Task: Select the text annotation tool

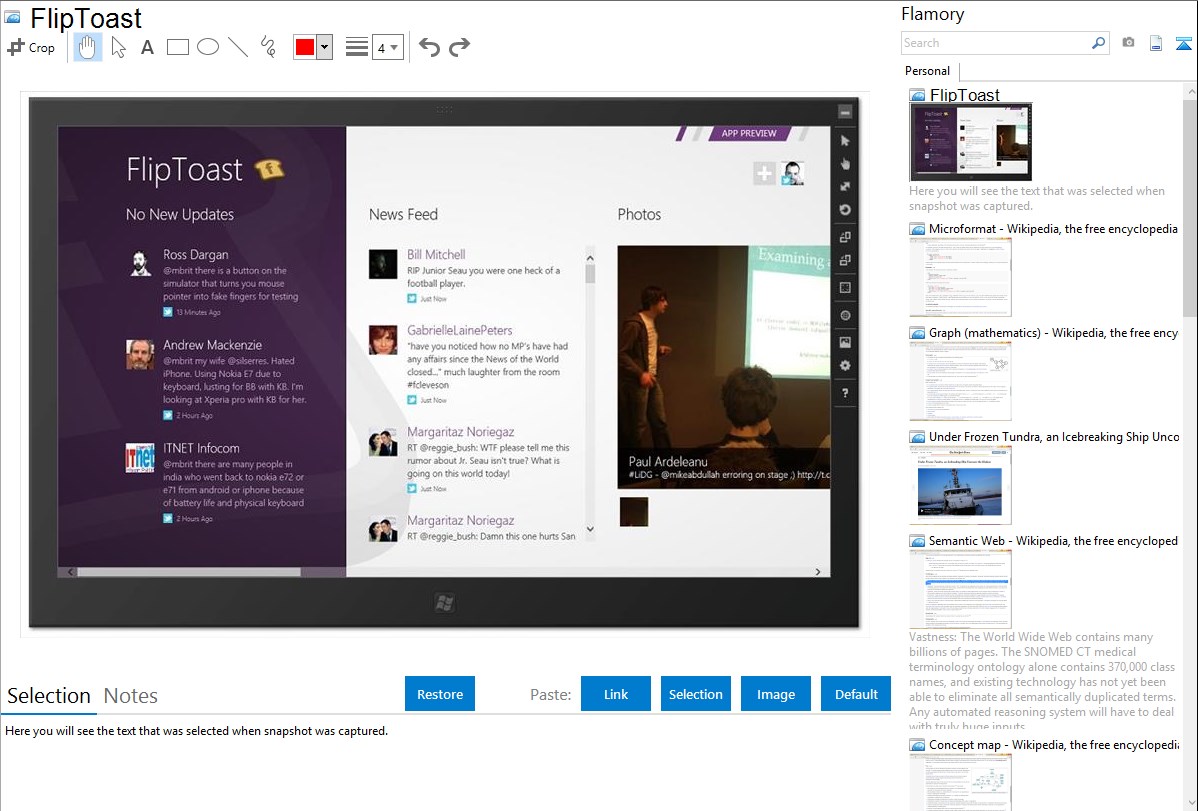Action: click(147, 47)
